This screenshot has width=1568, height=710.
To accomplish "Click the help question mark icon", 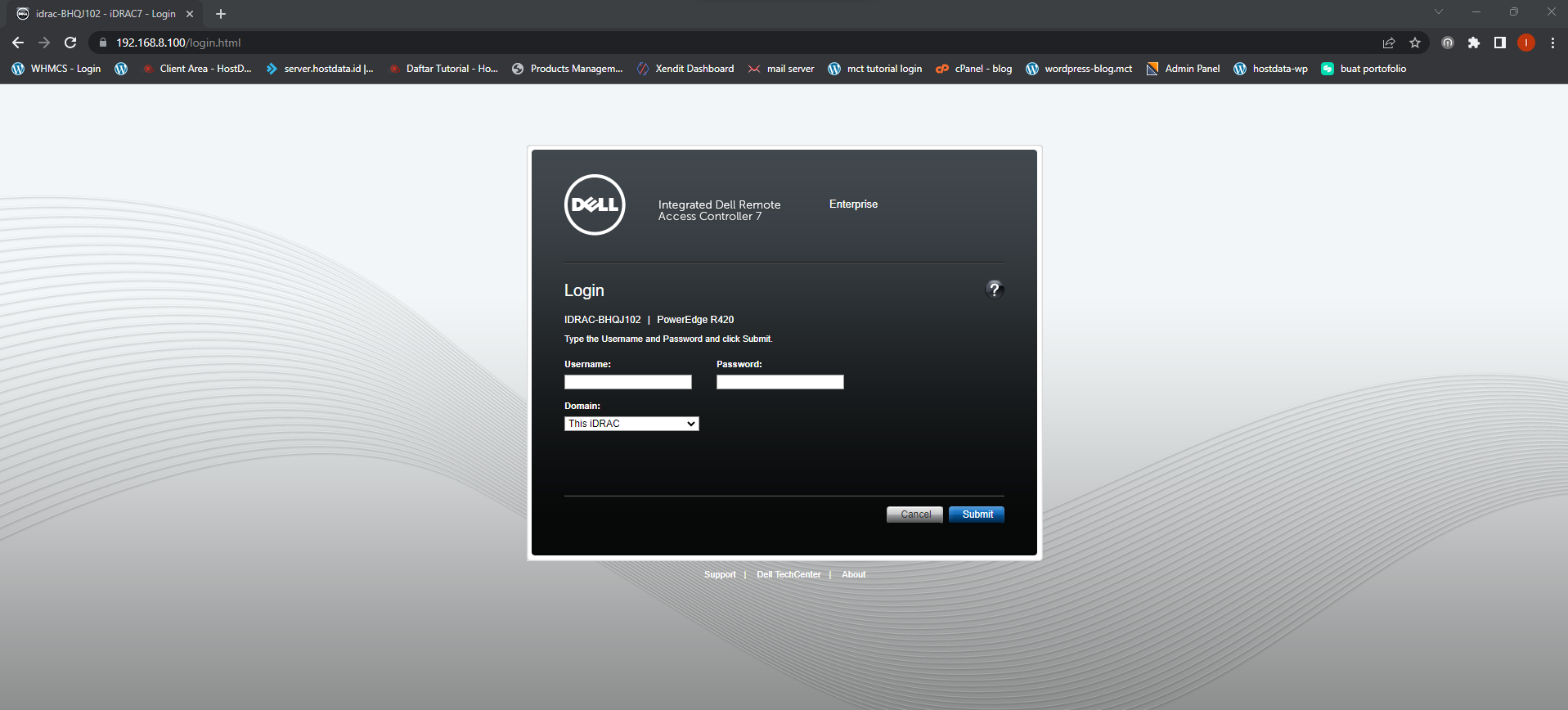I will coord(994,289).
